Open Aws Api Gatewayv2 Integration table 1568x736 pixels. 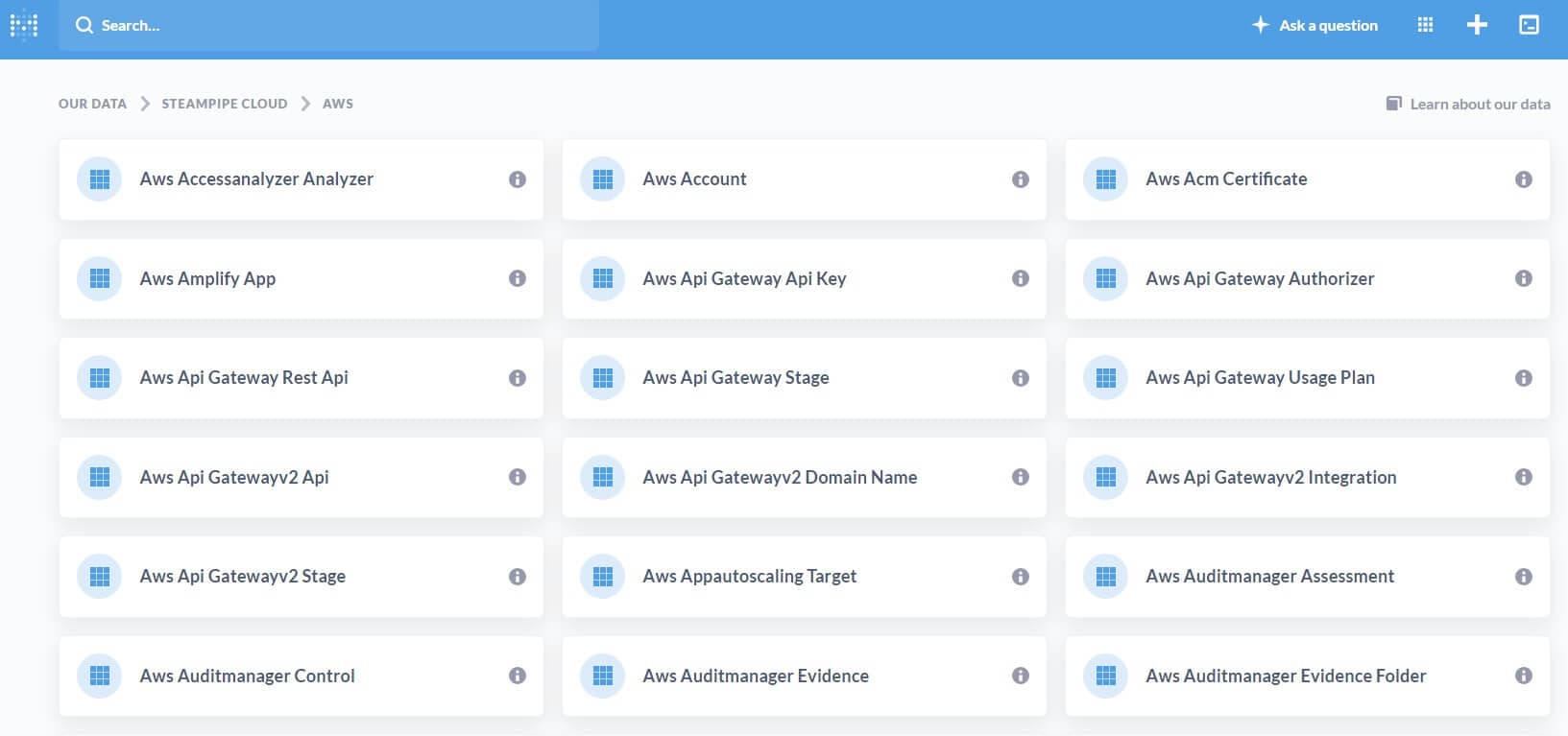[1307, 477]
